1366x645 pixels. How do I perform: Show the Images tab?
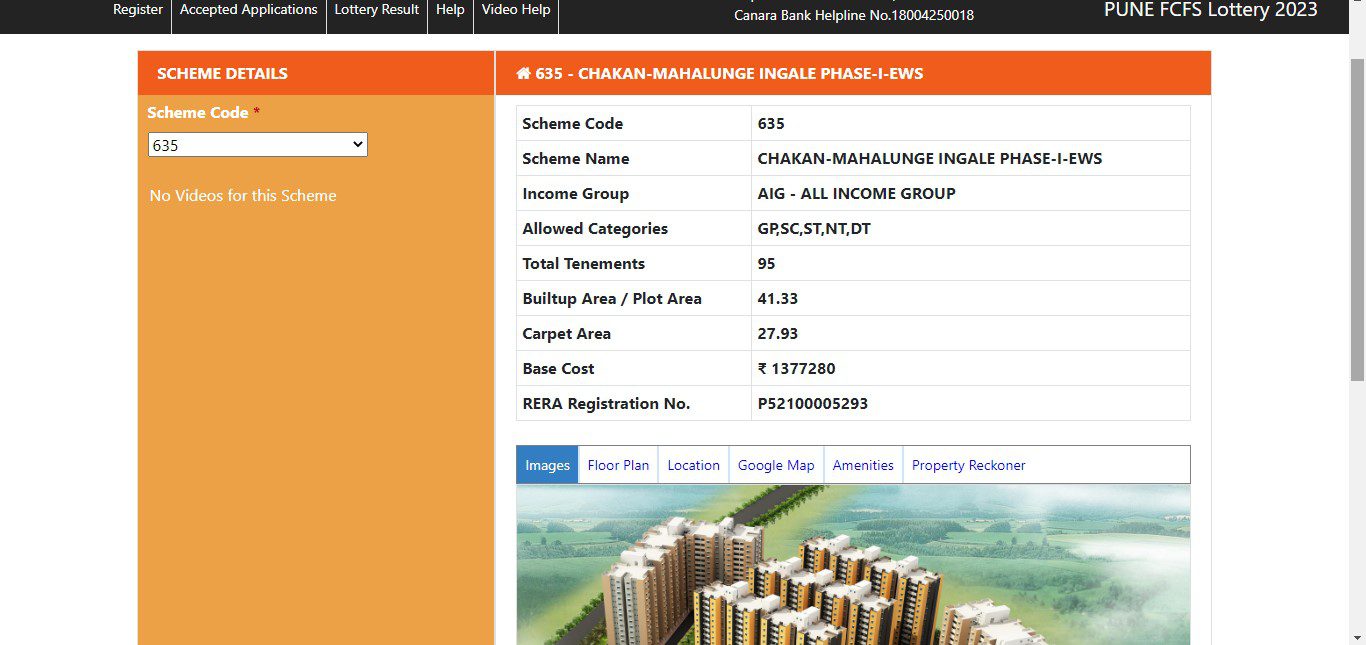coord(546,464)
